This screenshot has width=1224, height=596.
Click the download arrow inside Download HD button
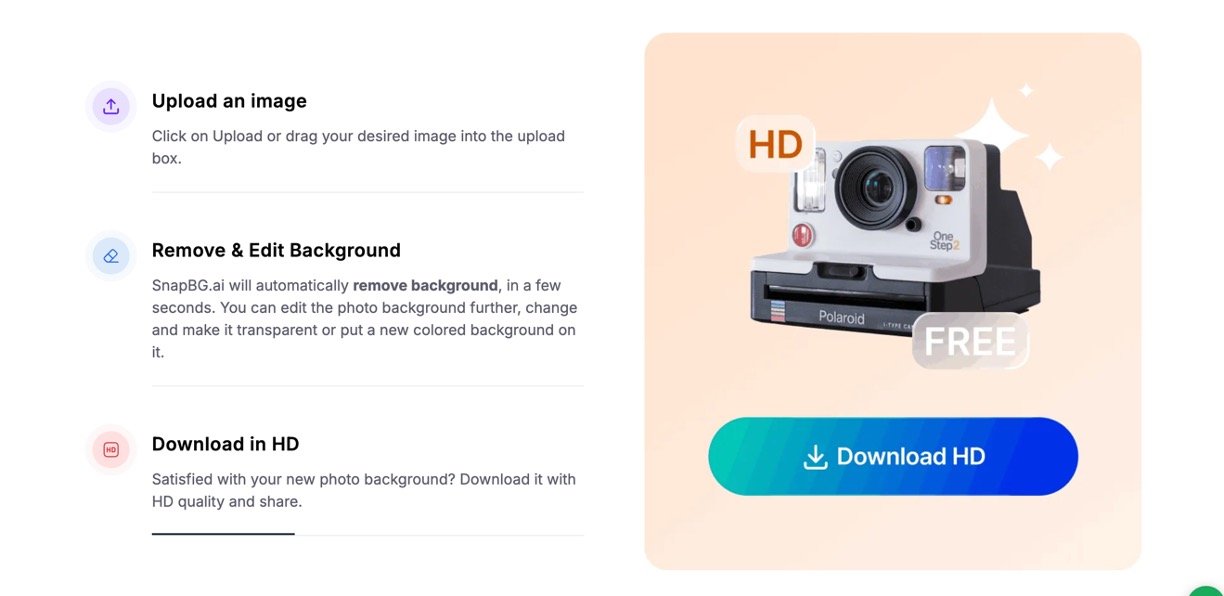pos(816,457)
